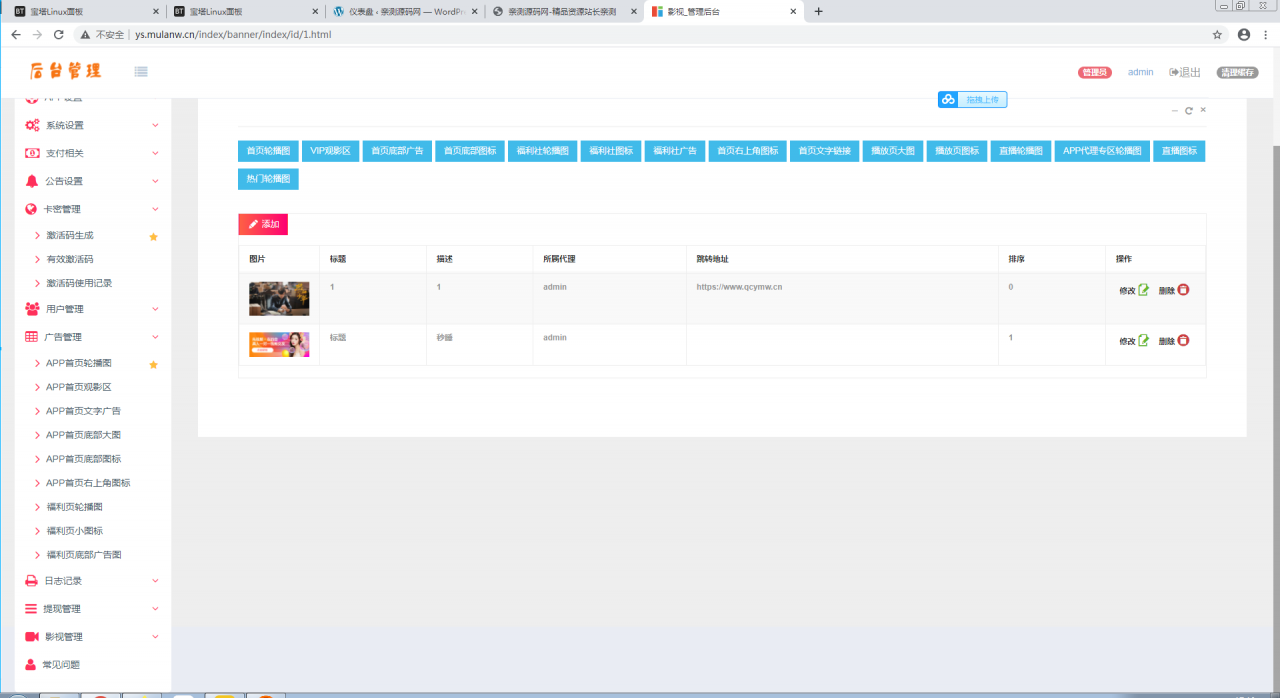Click the 提现管理 bars icon
Screen dimensions: 1280x698
(32, 609)
